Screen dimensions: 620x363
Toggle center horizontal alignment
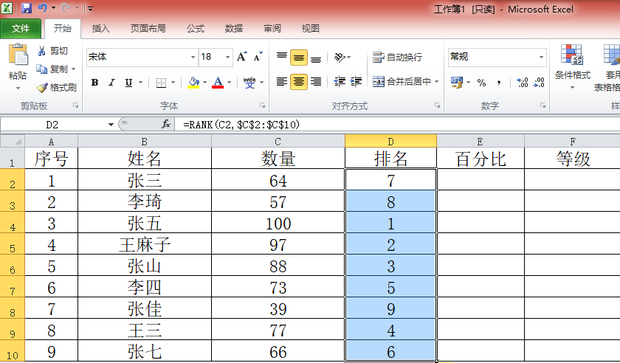[x=299, y=82]
